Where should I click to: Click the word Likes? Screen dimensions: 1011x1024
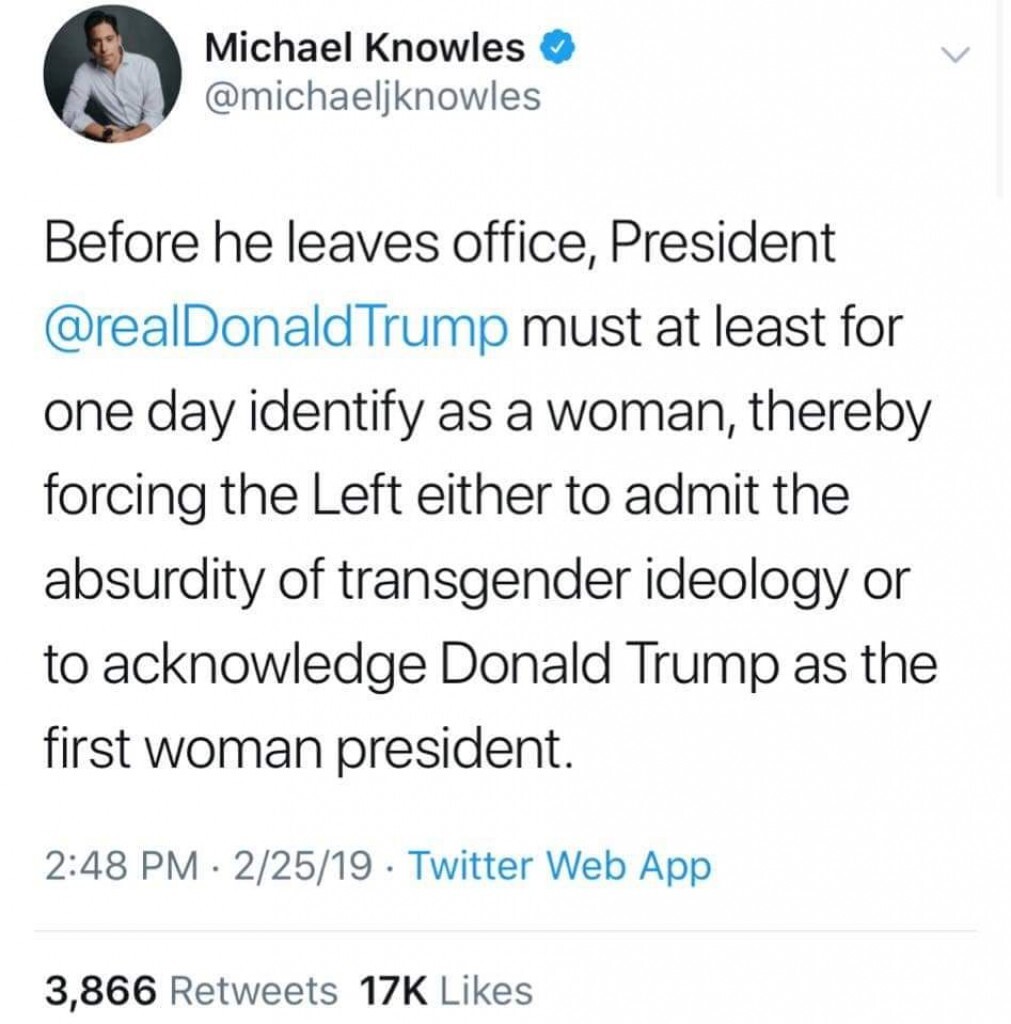[487, 989]
